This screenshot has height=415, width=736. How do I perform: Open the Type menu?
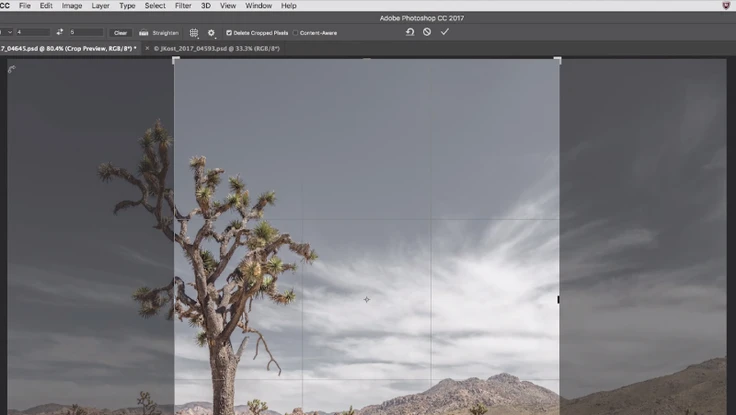click(x=127, y=6)
